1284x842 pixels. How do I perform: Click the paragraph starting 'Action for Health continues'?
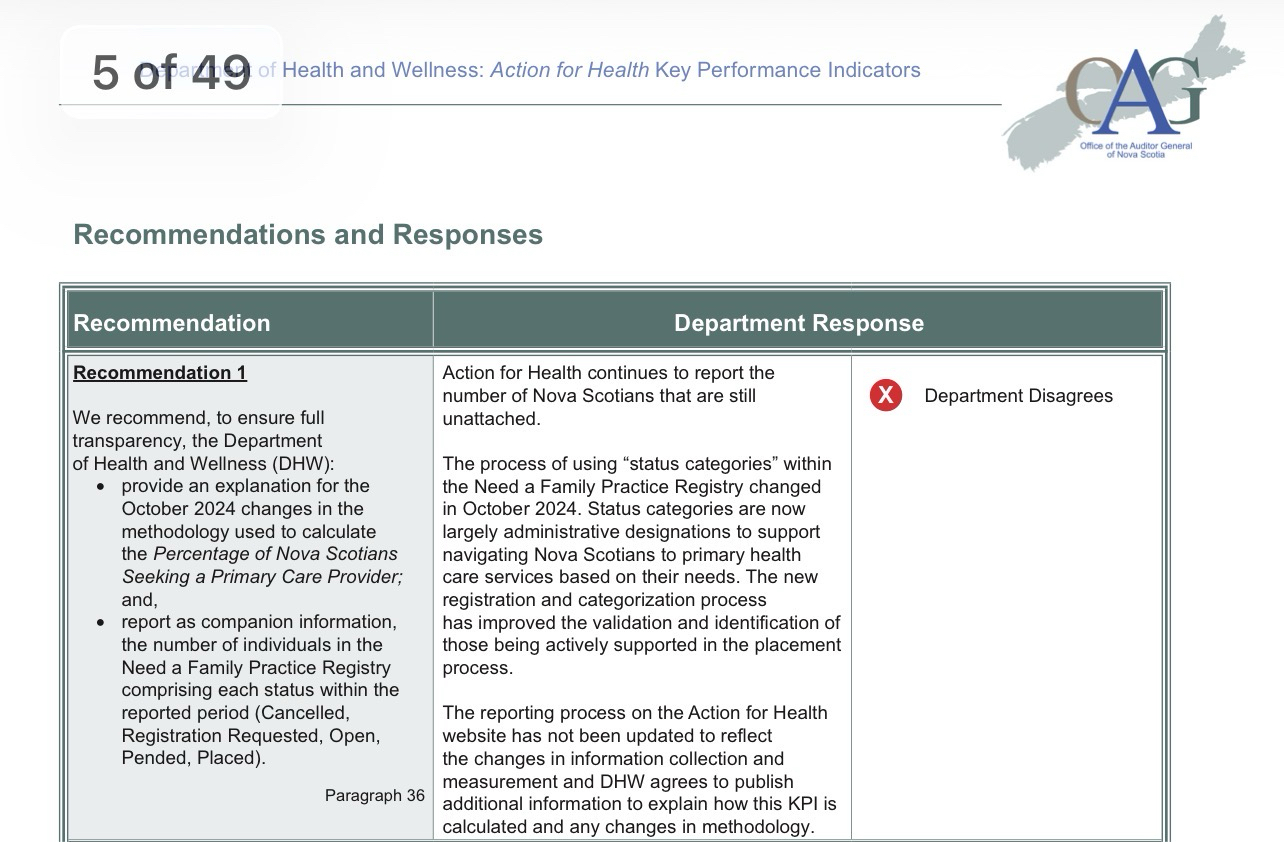608,396
